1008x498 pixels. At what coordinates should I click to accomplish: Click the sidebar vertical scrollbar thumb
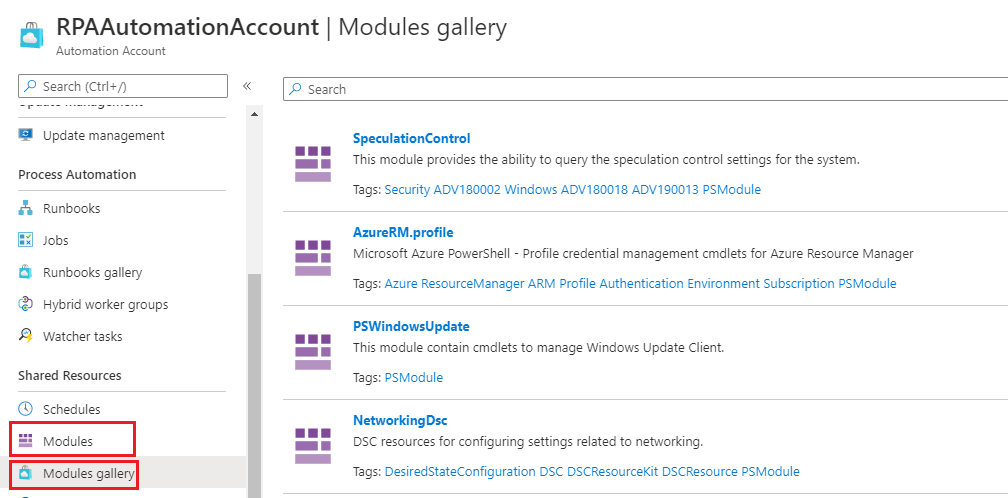(254, 380)
